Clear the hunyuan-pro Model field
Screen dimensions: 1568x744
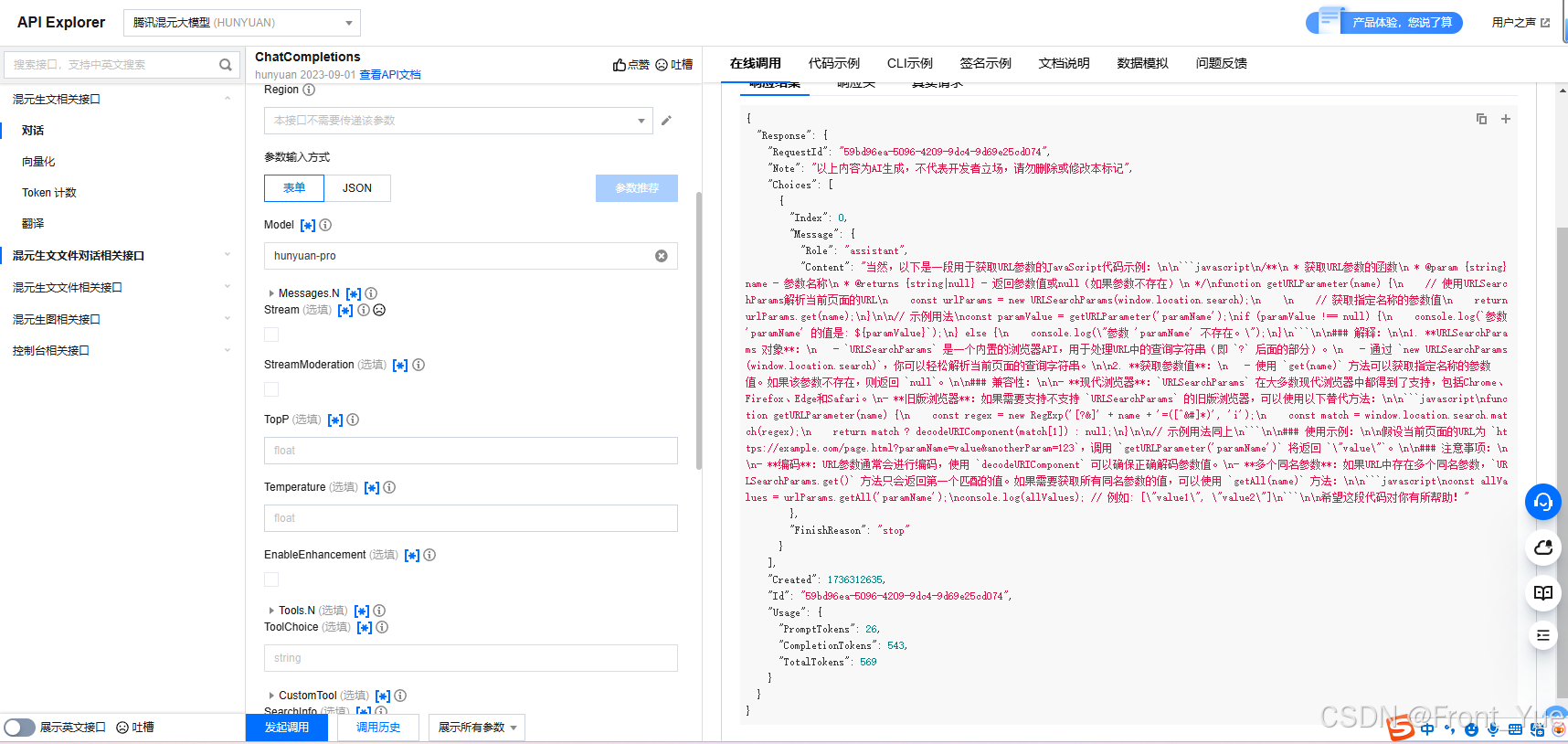point(662,256)
